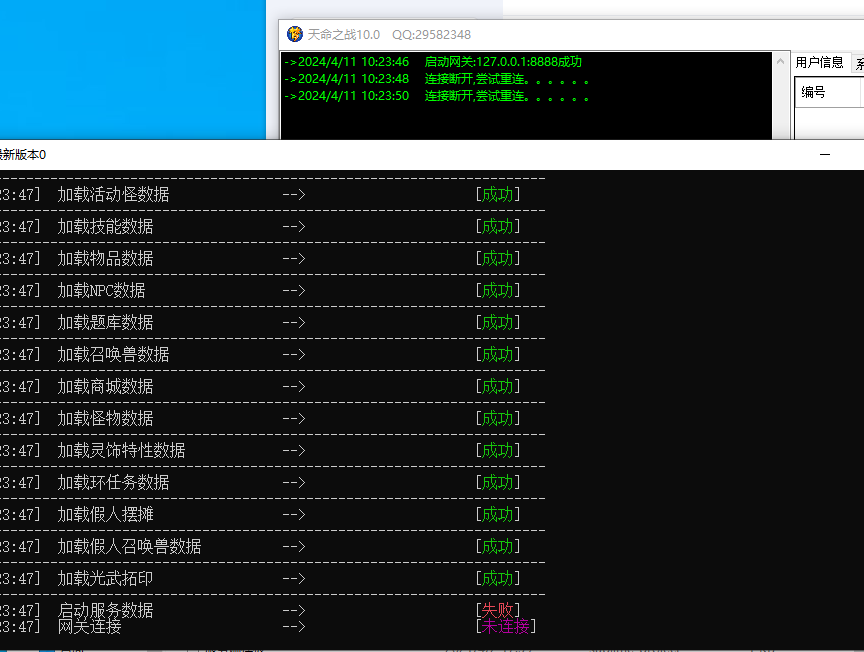Viewport: 864px width, 652px height.
Task: Click the 启动服务数据 console line
Action: [260, 610]
